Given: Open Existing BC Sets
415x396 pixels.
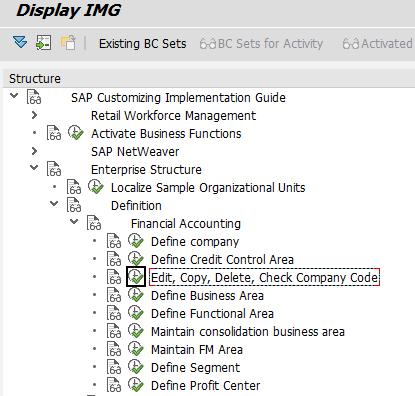Looking at the screenshot, I should 143,44.
